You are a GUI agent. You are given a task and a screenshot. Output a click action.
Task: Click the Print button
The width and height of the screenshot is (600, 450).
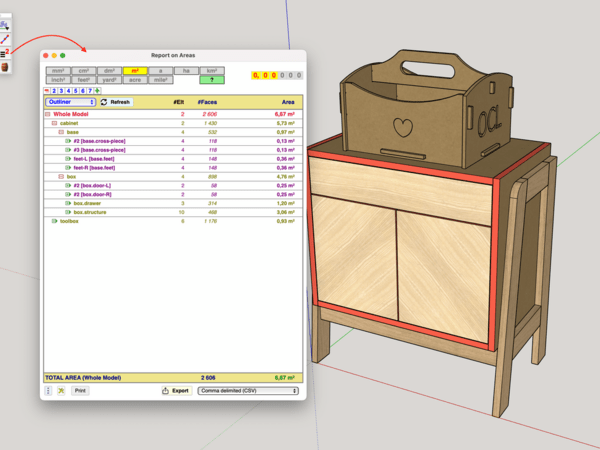[x=80, y=391]
